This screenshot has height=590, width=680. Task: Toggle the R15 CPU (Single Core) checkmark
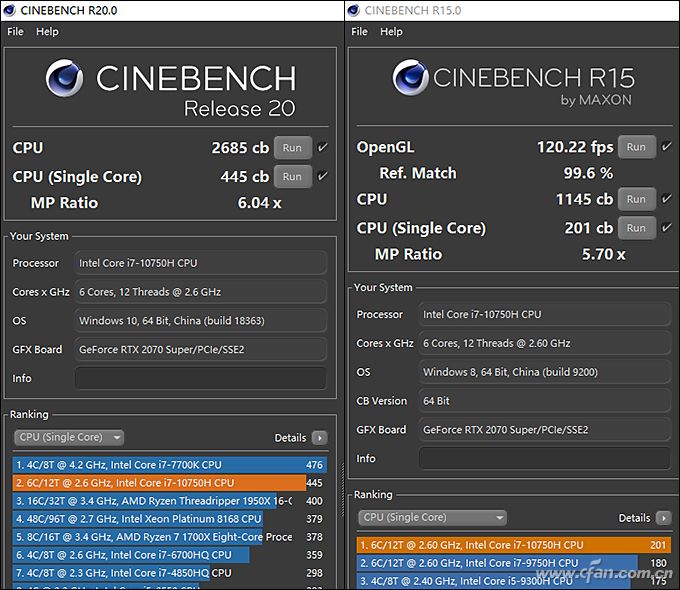(667, 227)
